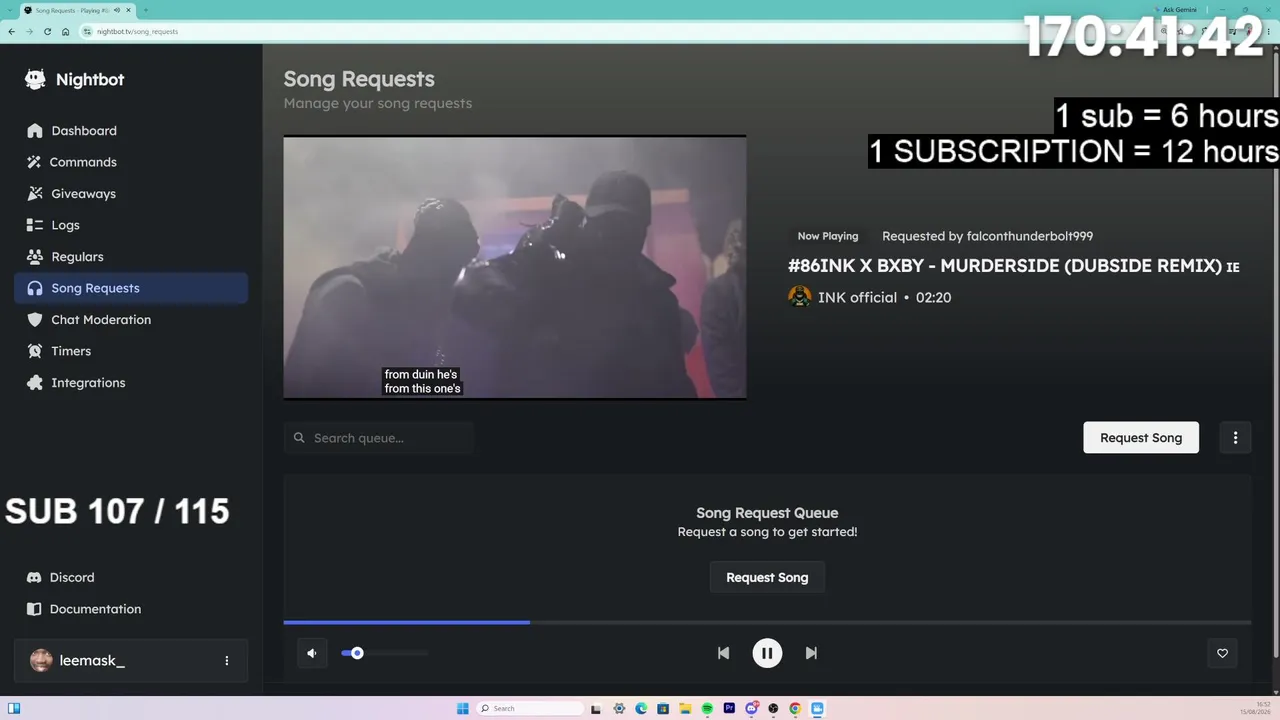Open File Explorer from the taskbar
The image size is (1280, 720).
[685, 708]
